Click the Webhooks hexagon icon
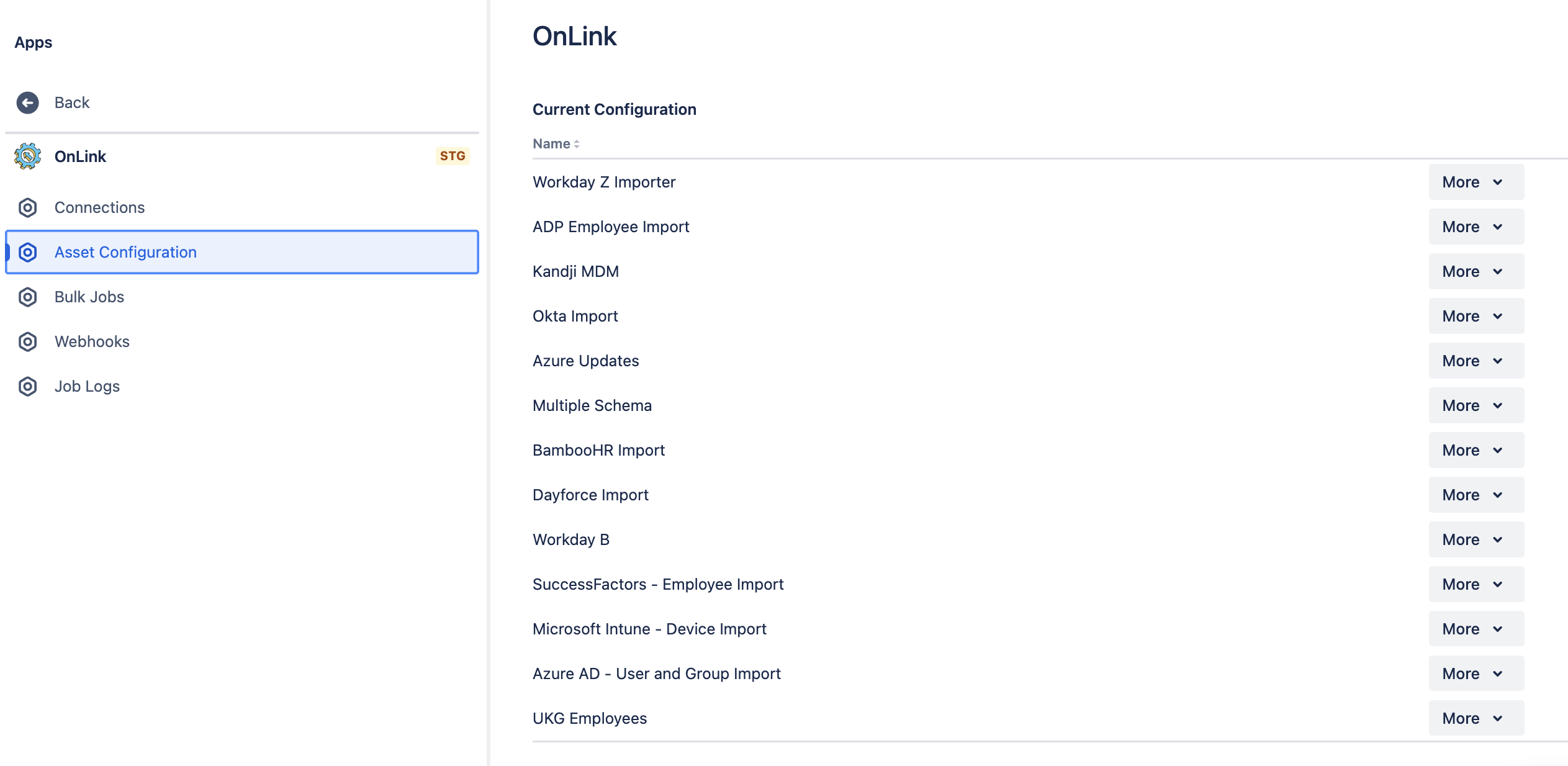Screen dimensions: 1568x766 [x=27, y=341]
